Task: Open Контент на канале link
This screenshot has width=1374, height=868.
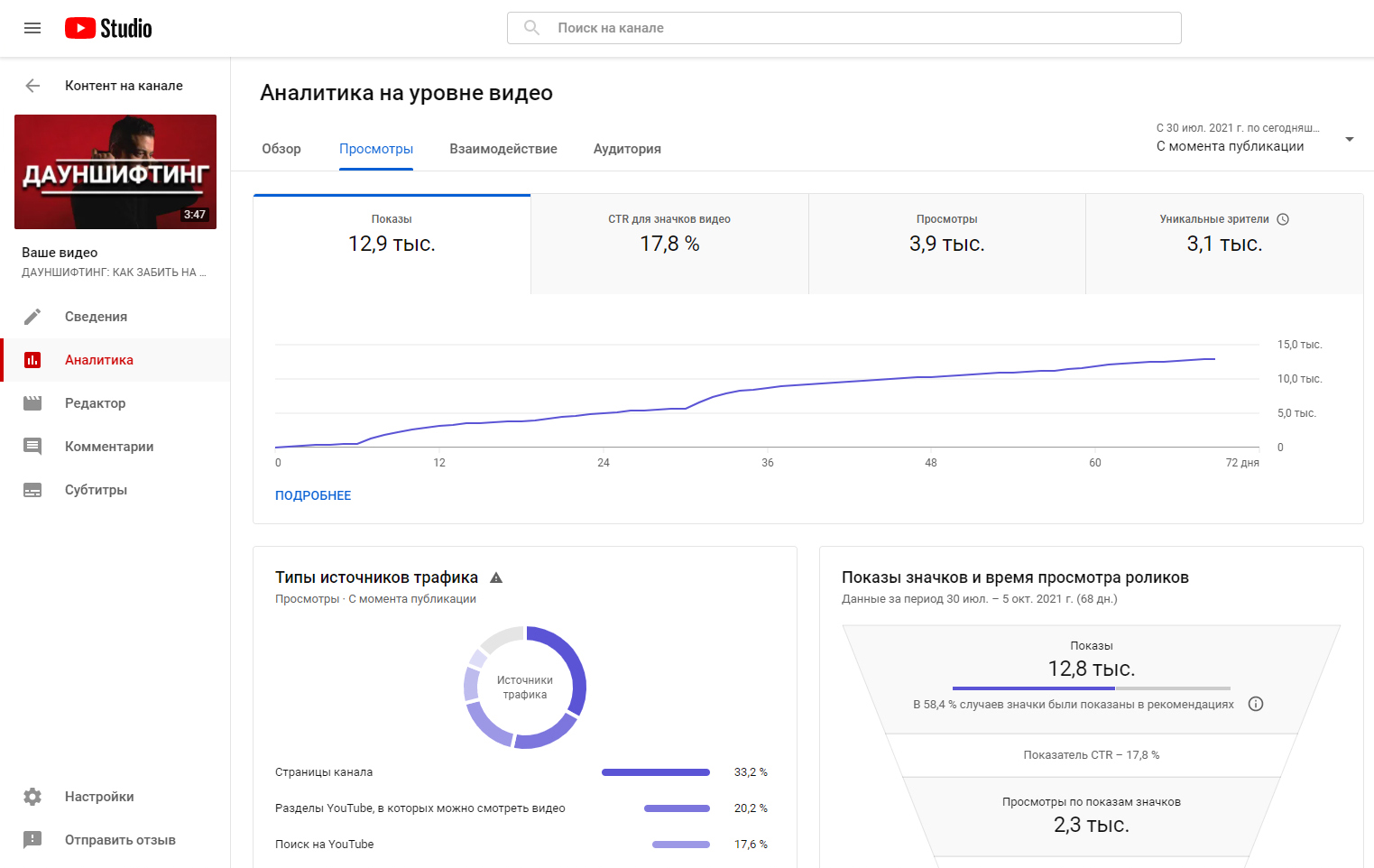Action: coord(124,86)
